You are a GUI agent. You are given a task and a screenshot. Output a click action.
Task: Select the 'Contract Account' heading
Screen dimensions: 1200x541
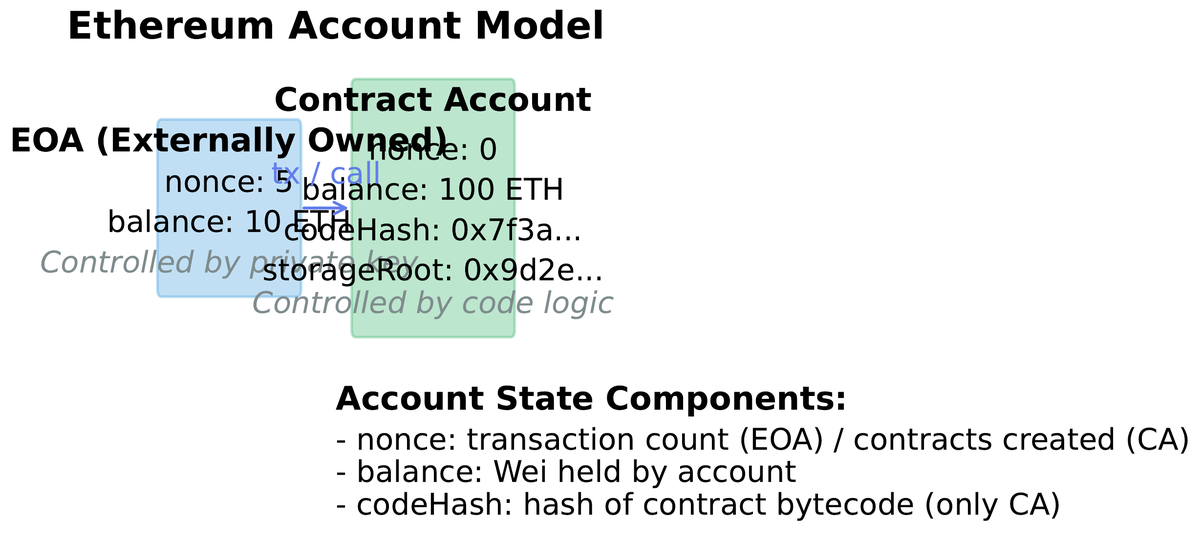point(432,100)
